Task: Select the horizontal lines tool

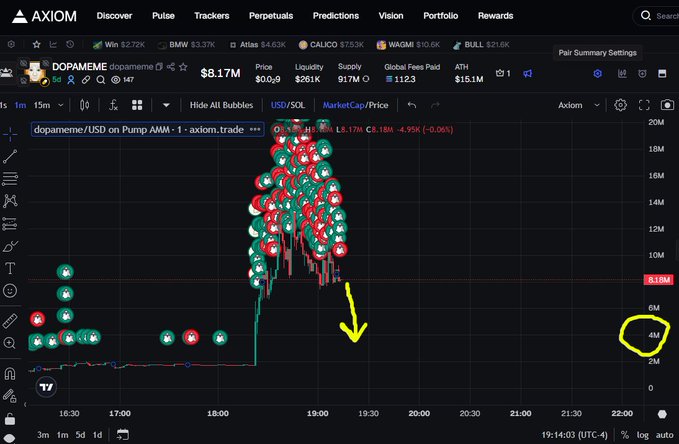Action: click(10, 178)
